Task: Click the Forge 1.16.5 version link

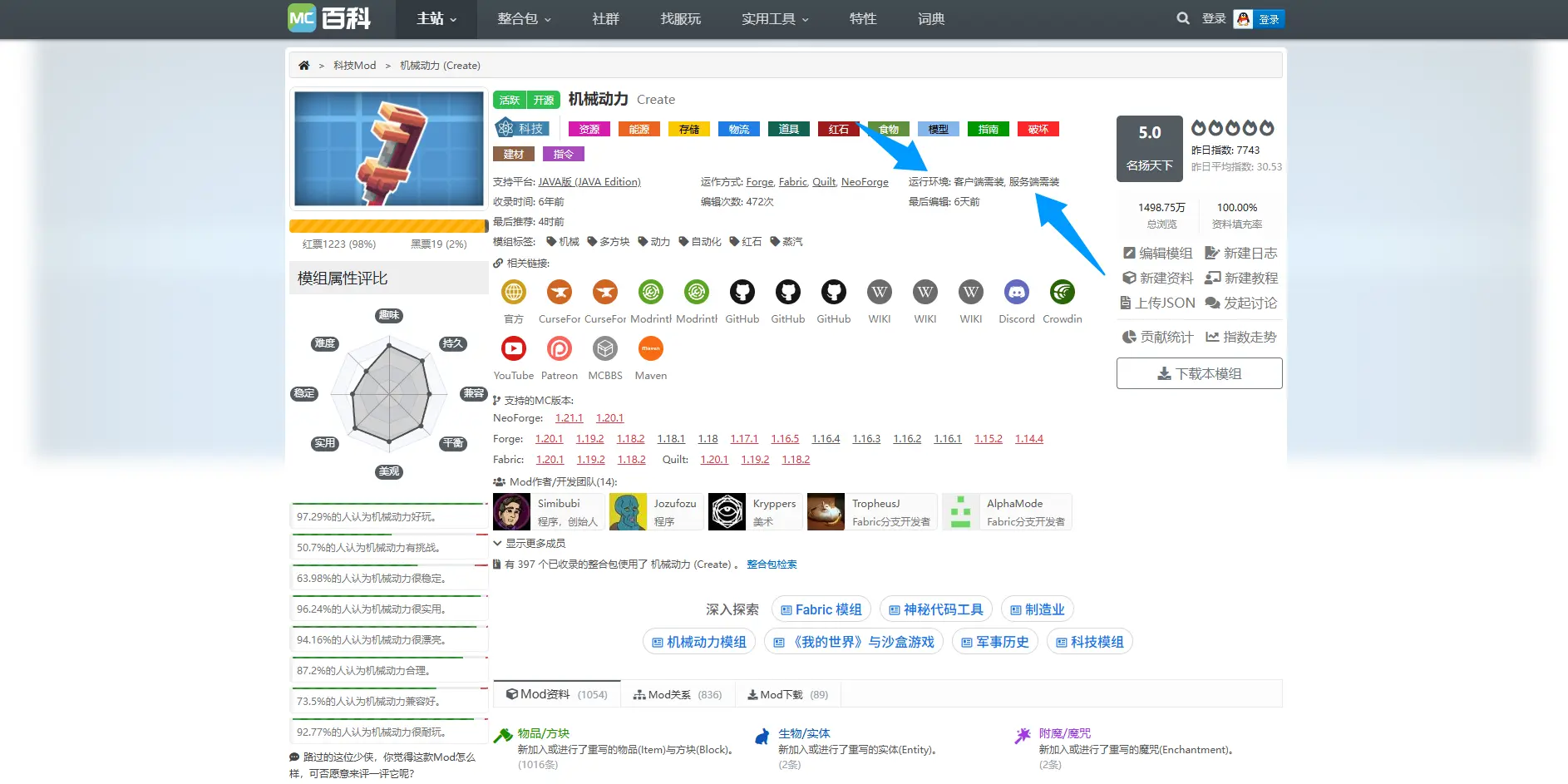Action: pos(785,439)
